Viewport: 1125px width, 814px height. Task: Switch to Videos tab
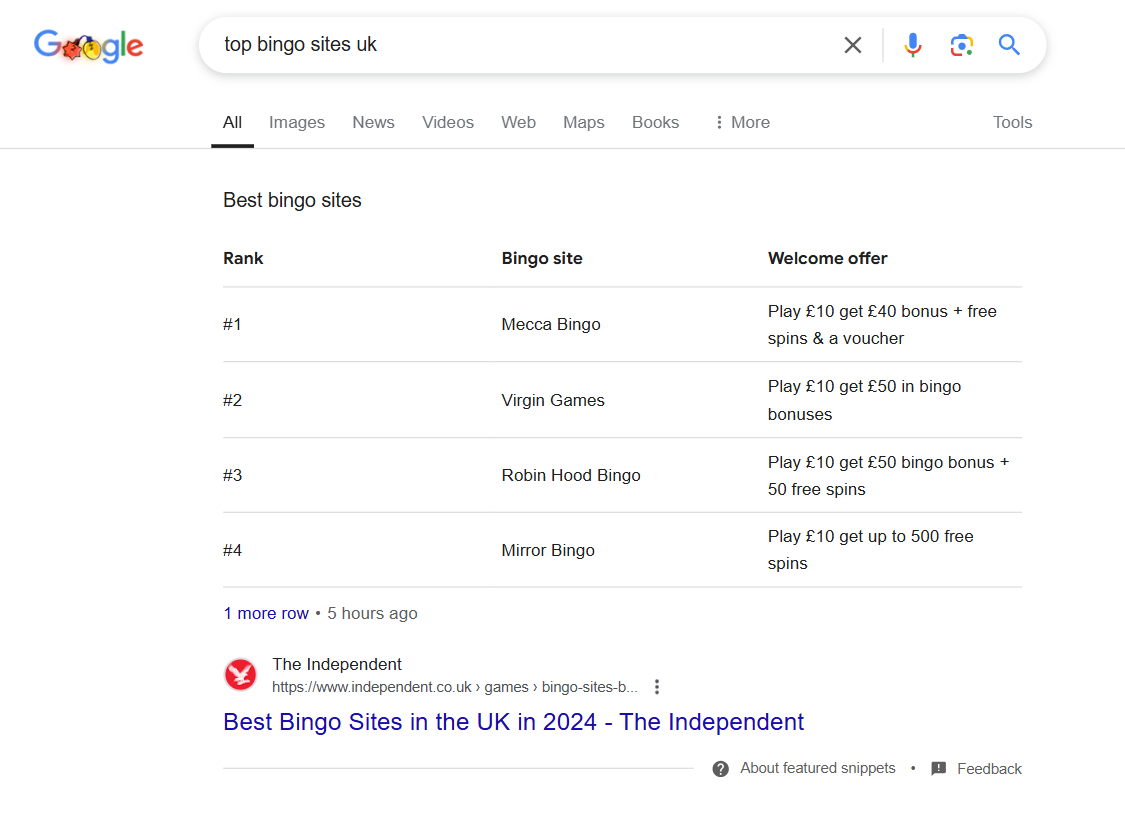pos(448,123)
